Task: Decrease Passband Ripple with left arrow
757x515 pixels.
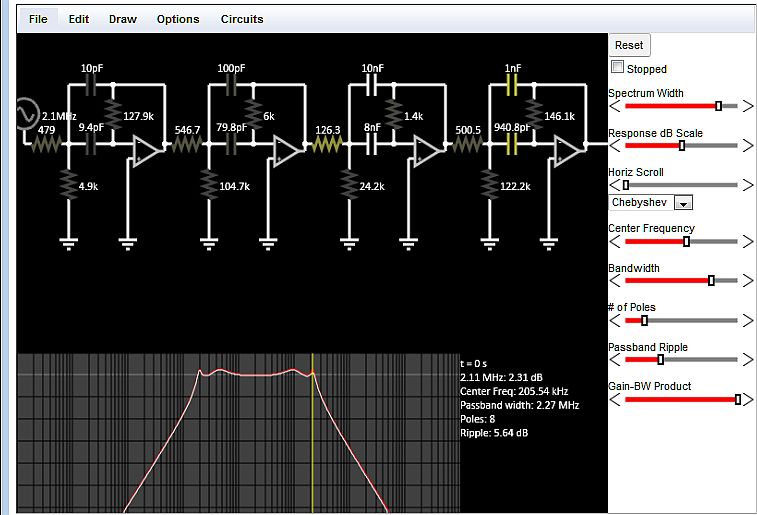Action: point(615,360)
